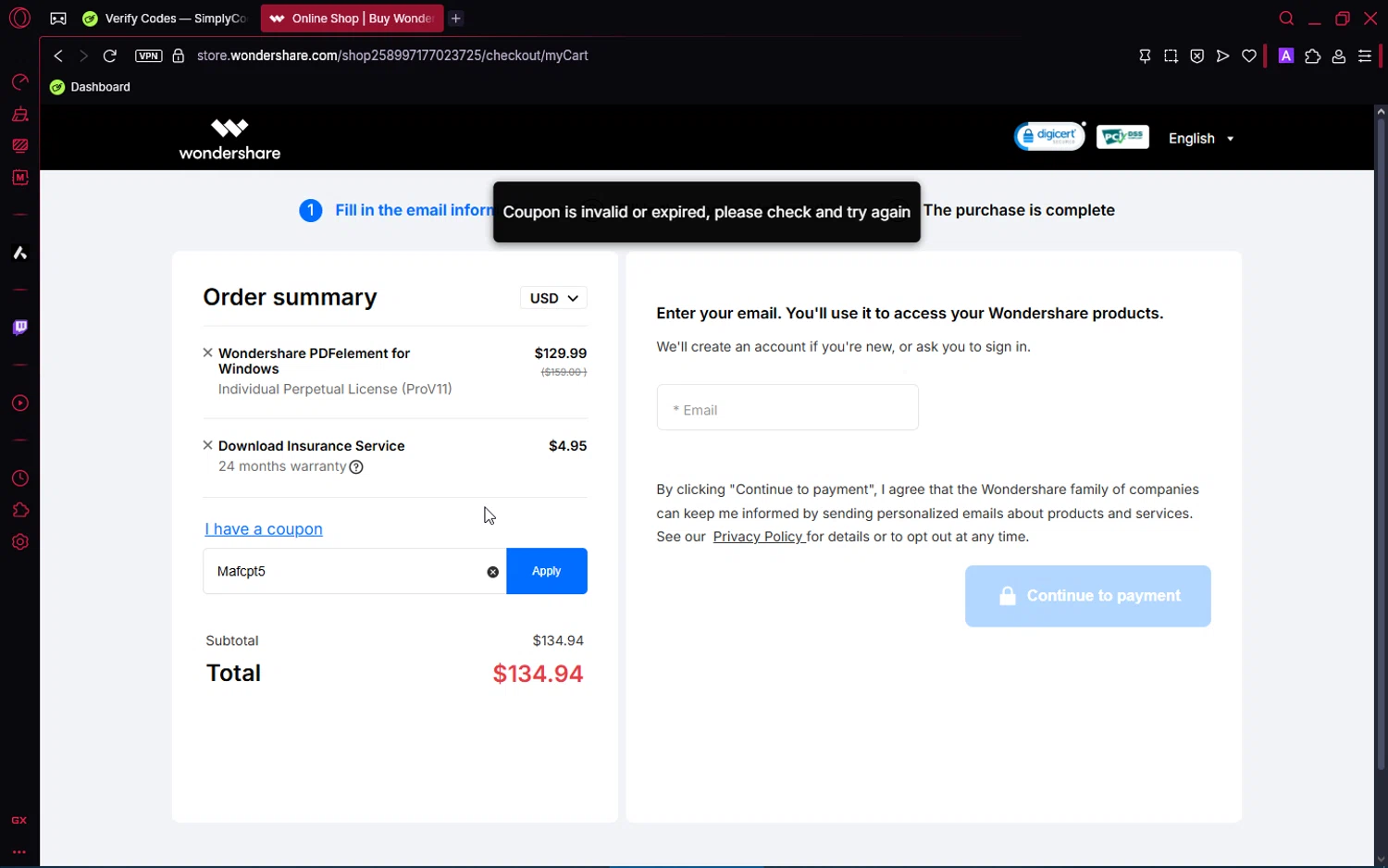Click the red Total $134.94 amount
The width and height of the screenshot is (1388, 868).
click(538, 674)
